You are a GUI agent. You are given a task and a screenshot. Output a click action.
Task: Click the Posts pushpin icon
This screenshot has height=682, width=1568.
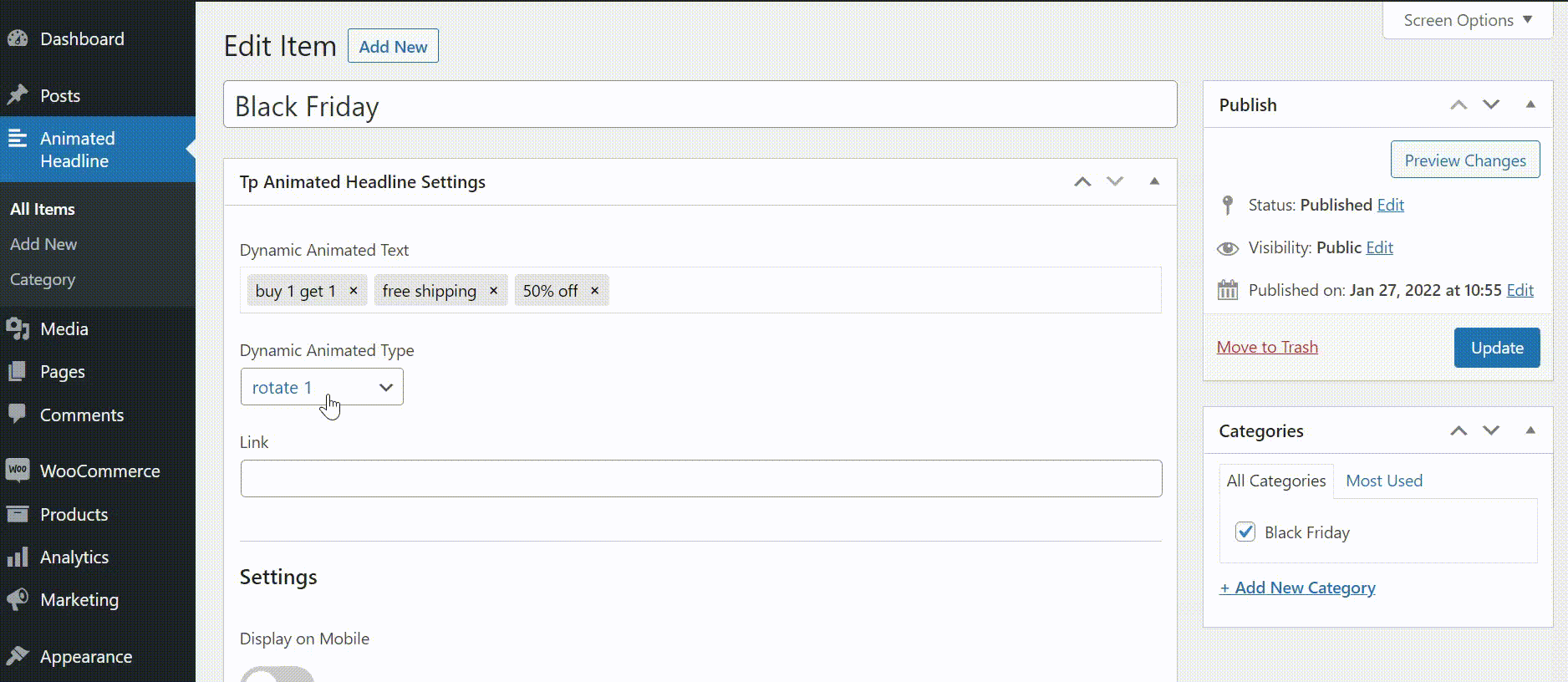click(x=18, y=95)
